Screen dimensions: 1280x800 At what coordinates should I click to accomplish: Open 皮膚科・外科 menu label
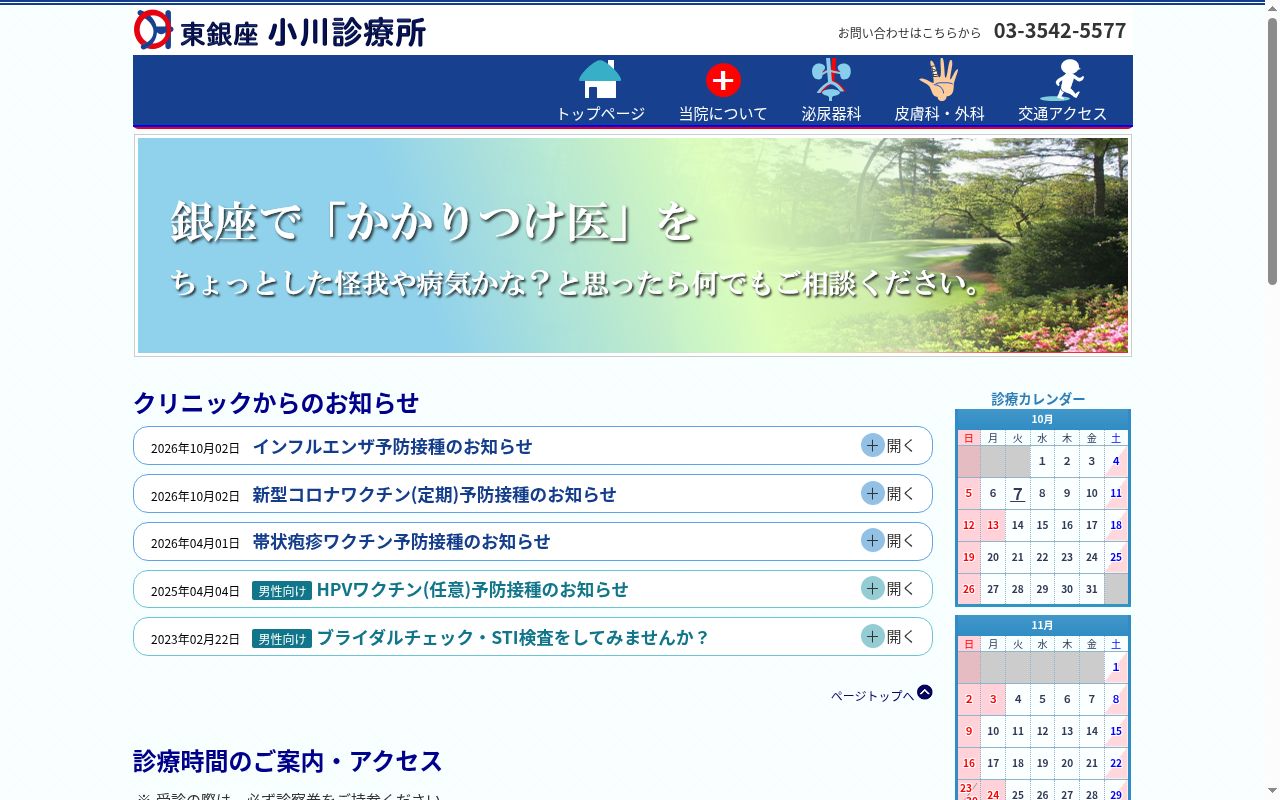(x=939, y=114)
